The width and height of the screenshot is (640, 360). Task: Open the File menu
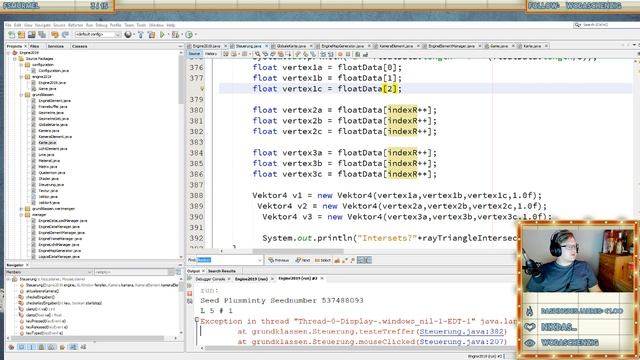tap(9, 25)
